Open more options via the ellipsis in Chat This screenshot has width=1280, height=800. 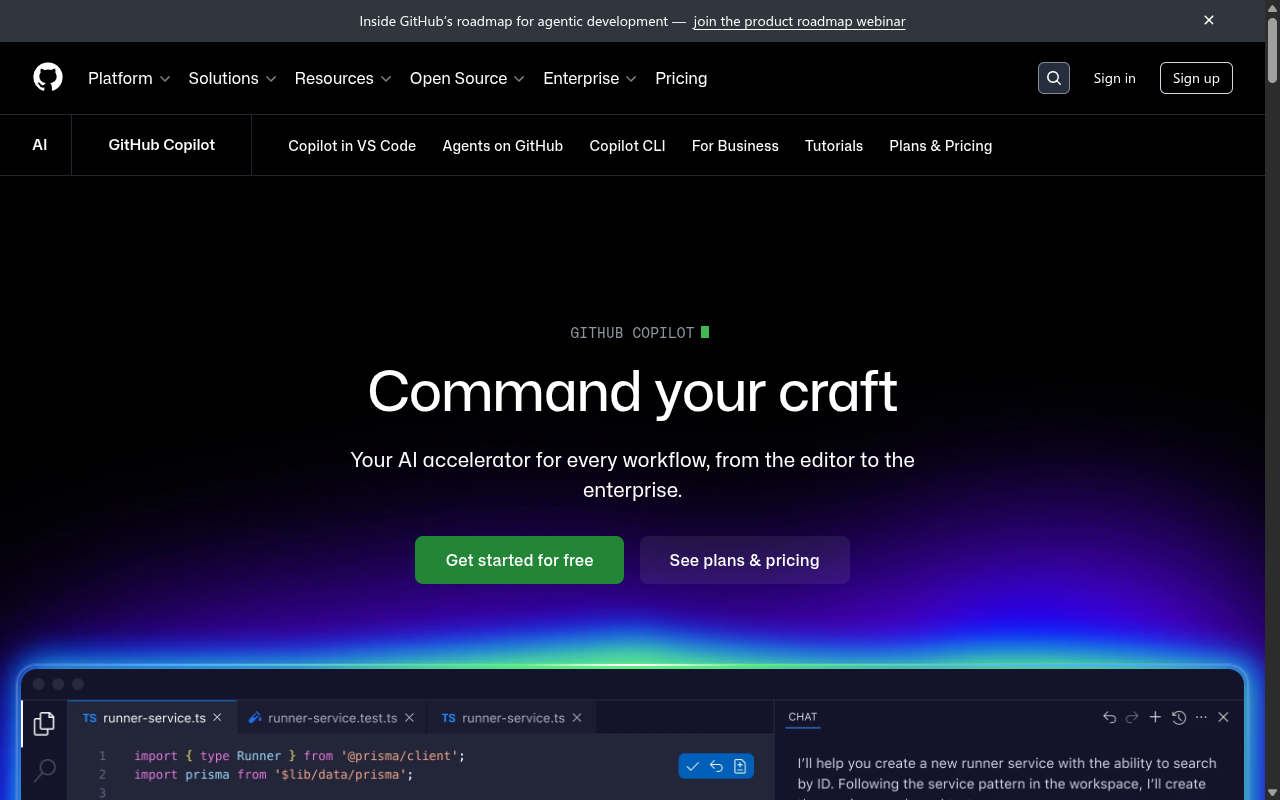point(1201,717)
